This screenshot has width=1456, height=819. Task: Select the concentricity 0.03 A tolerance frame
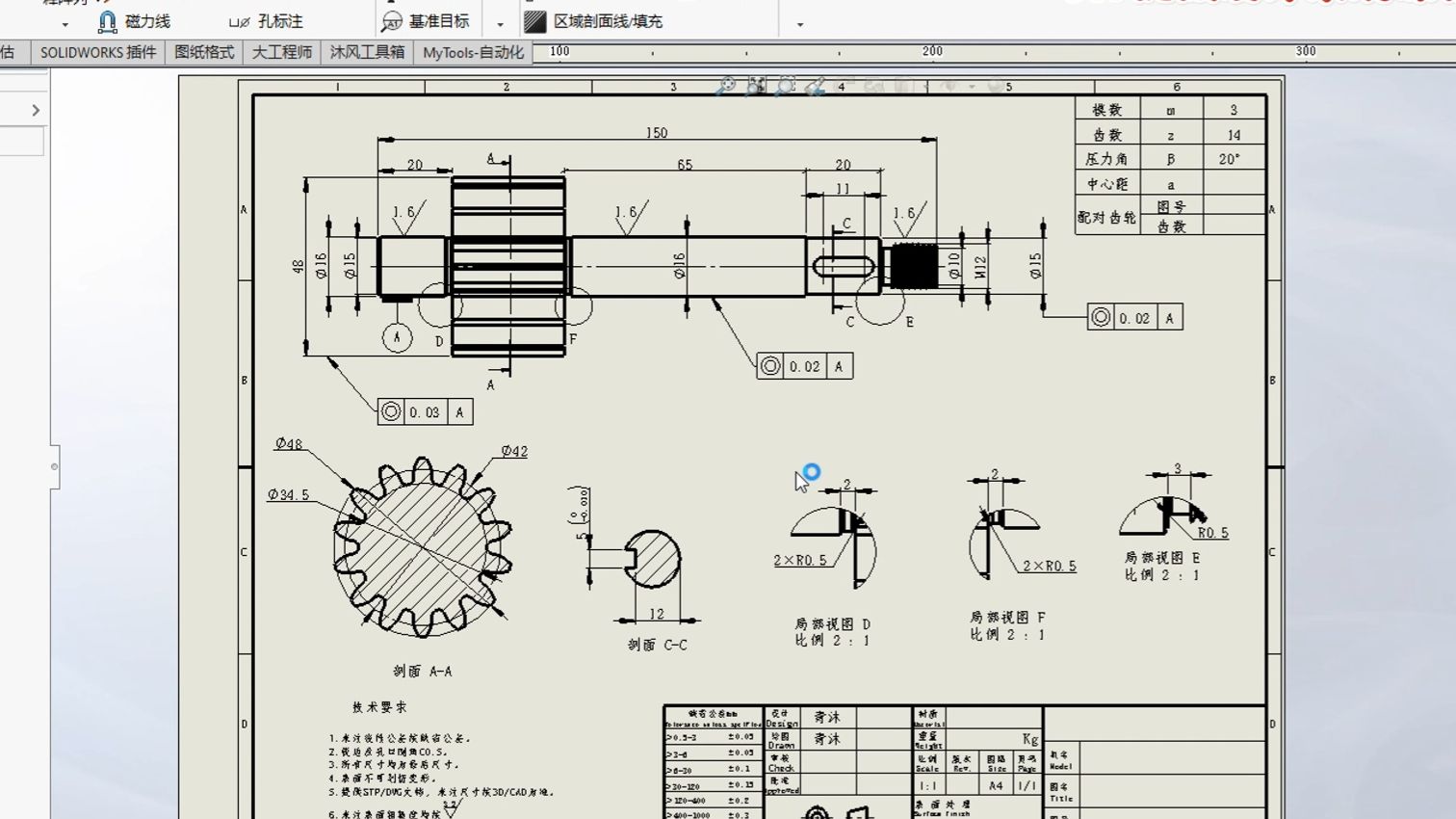click(425, 412)
